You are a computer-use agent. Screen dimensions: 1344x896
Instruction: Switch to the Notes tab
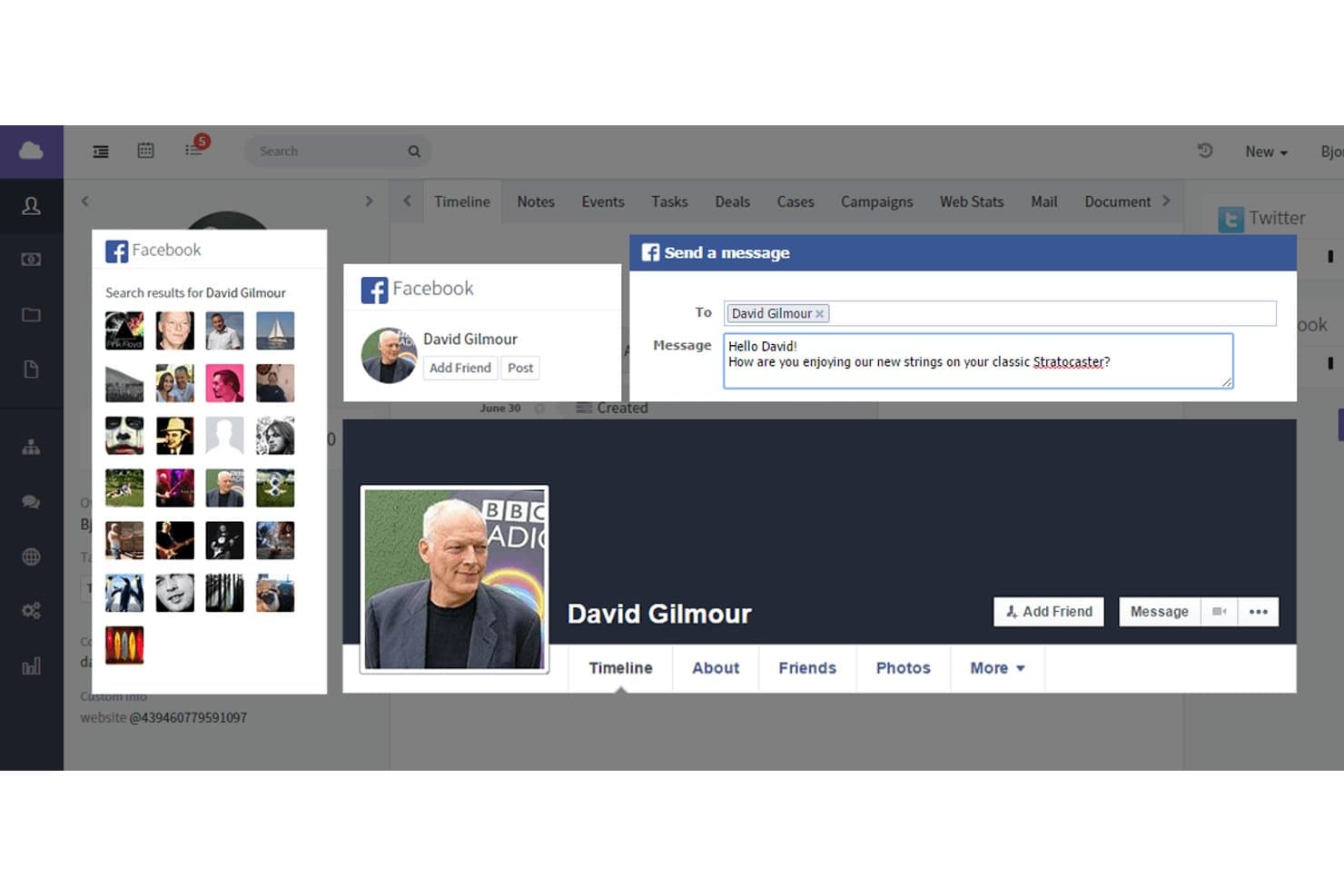tap(536, 202)
